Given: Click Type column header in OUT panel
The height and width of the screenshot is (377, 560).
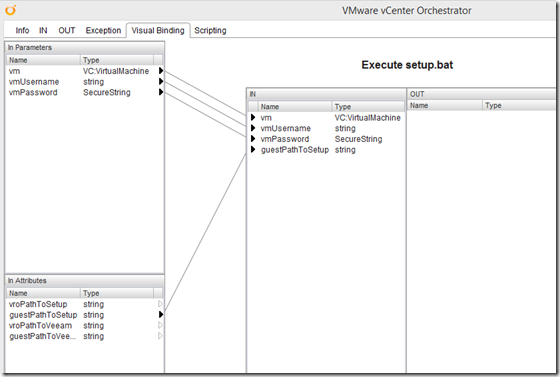Looking at the screenshot, I should (x=520, y=105).
